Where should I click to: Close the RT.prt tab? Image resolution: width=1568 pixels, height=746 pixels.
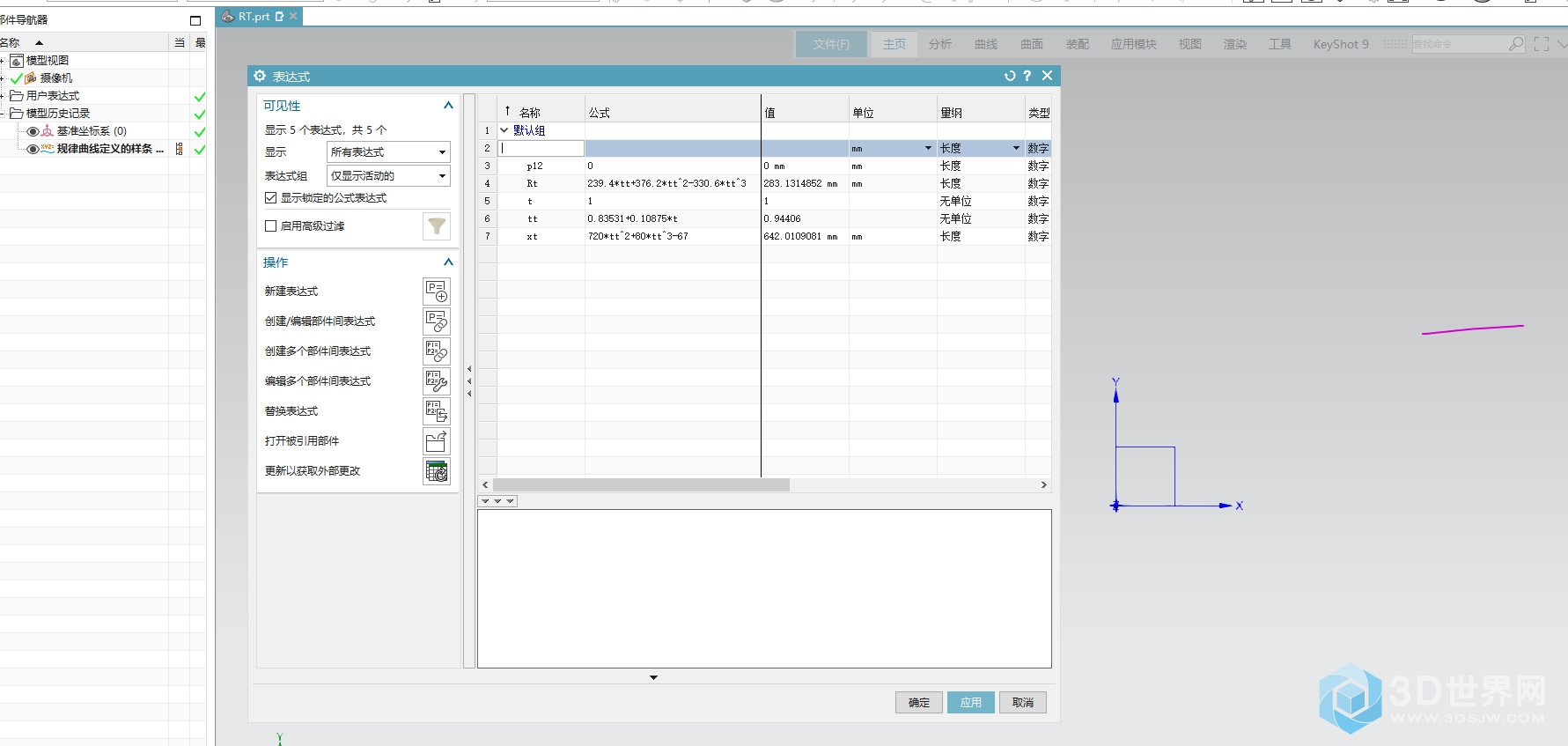(x=294, y=16)
